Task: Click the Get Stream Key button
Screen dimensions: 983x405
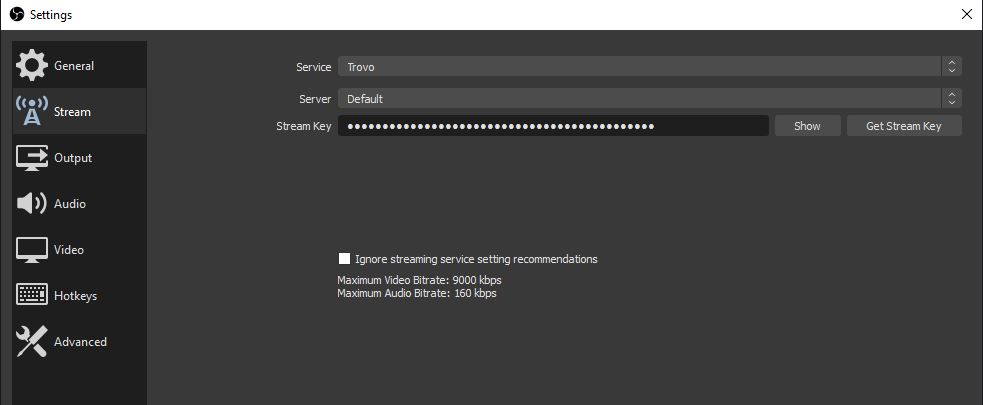Action: (x=903, y=126)
